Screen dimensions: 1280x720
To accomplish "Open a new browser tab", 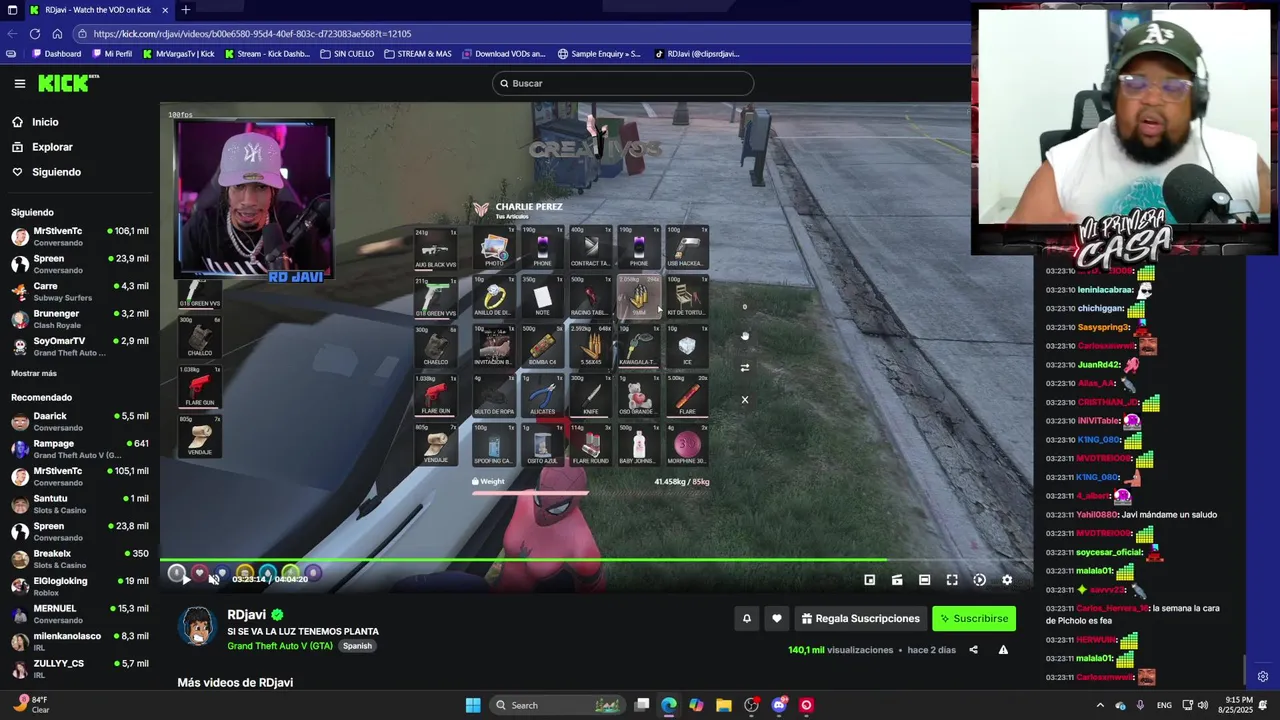I will click(x=185, y=10).
